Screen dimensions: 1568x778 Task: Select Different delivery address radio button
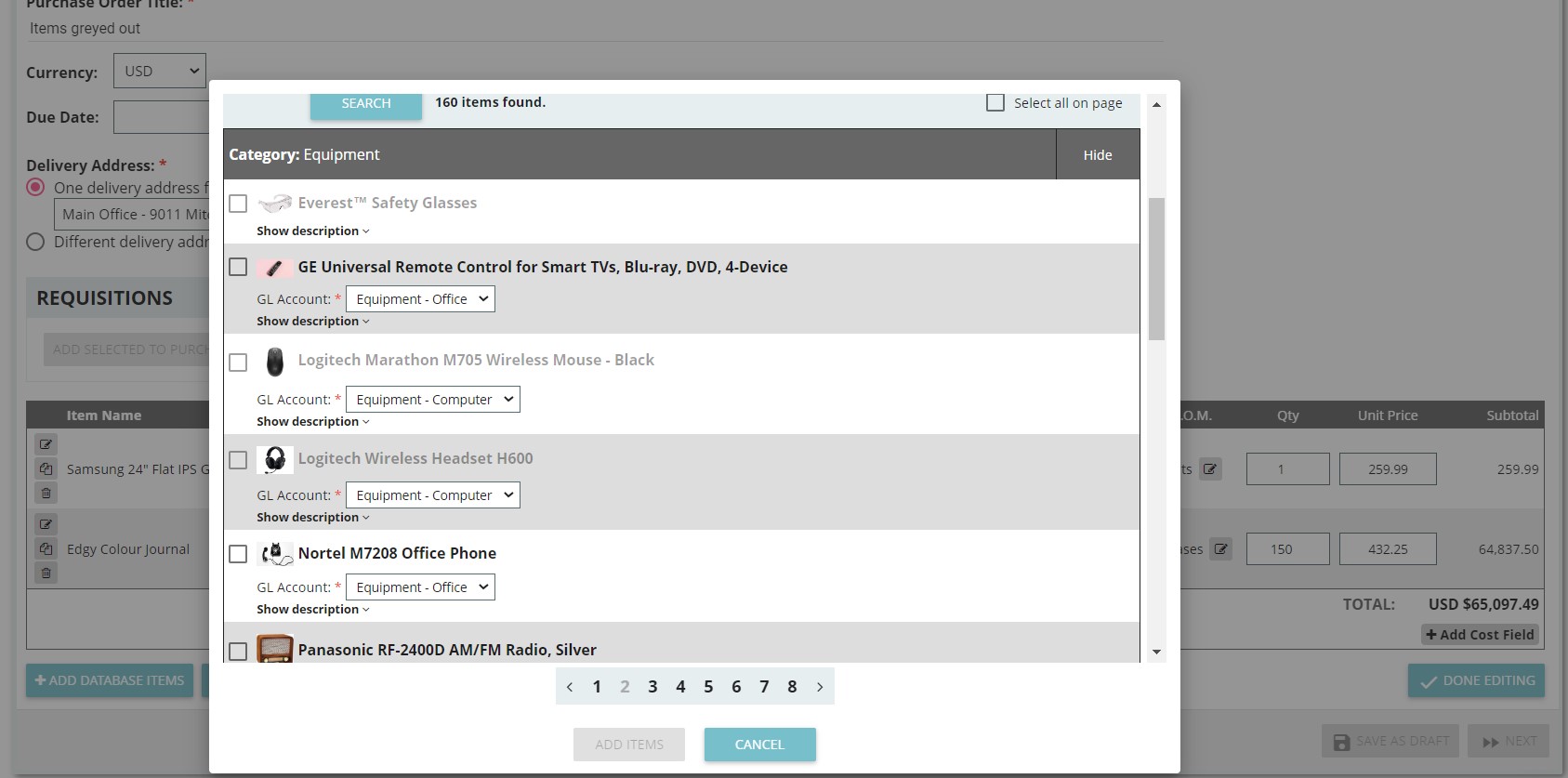click(x=35, y=242)
